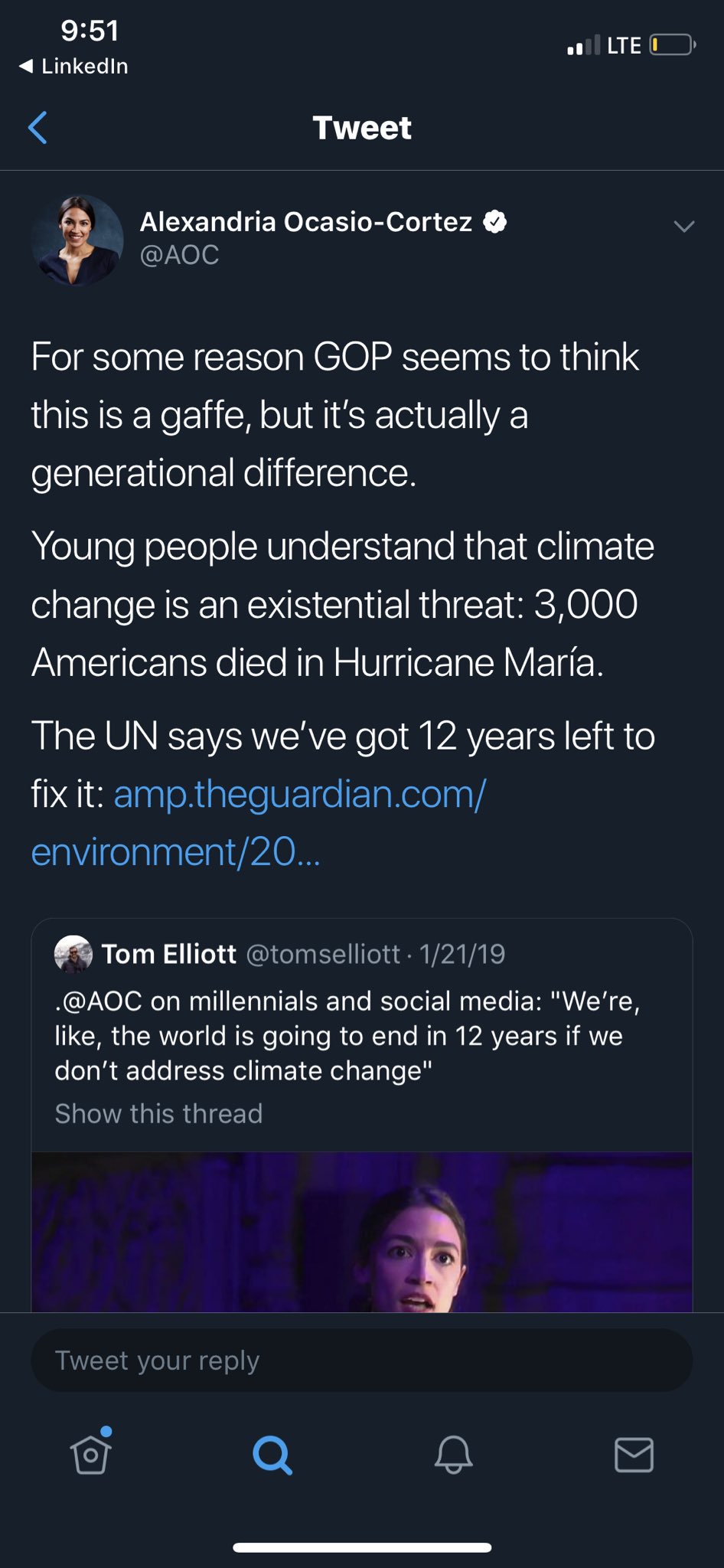Open the amp.theguardian.com link

point(299,795)
